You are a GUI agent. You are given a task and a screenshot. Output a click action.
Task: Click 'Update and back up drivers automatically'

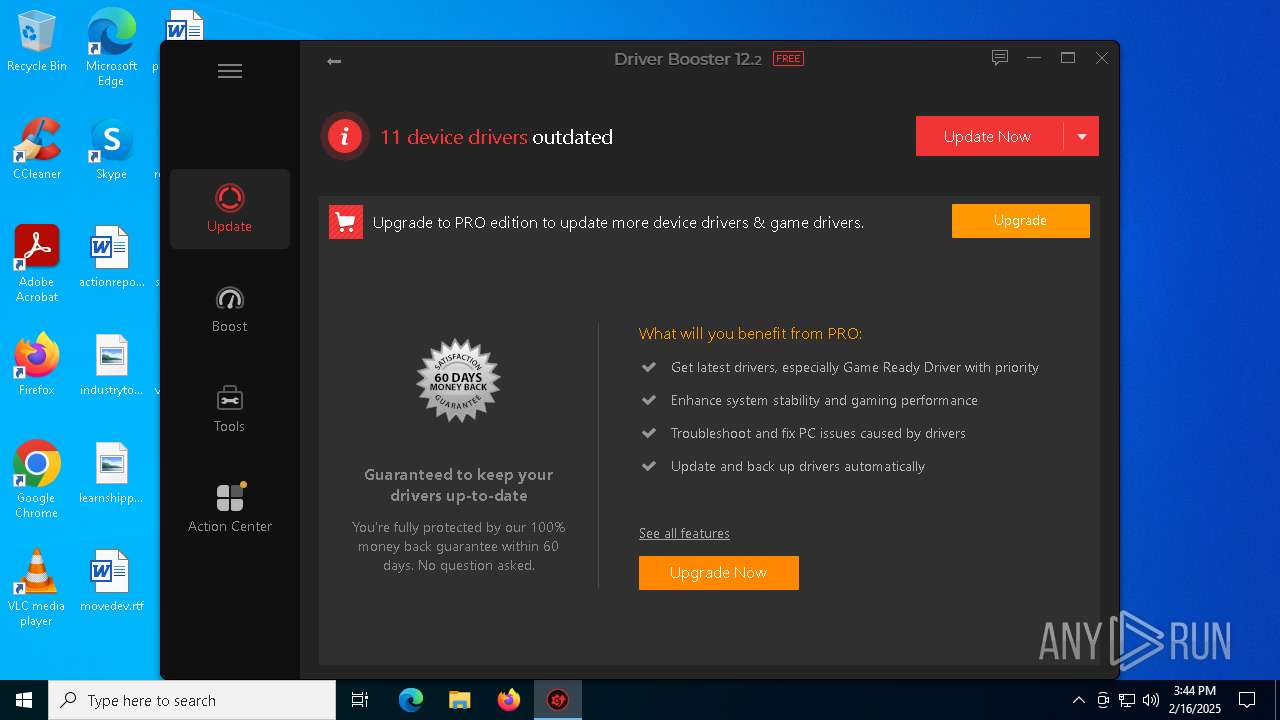797,466
